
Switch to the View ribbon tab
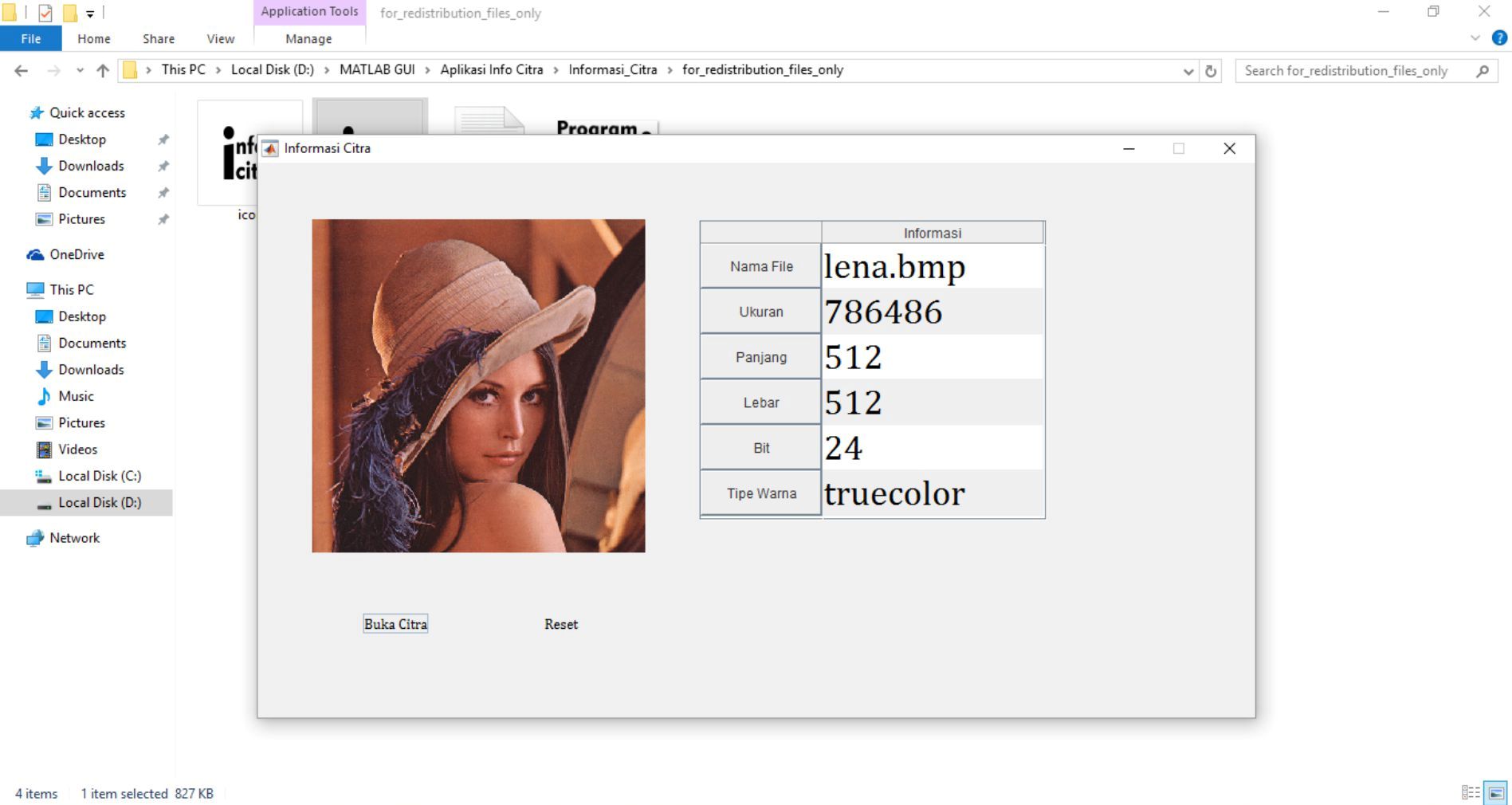pyautogui.click(x=220, y=38)
